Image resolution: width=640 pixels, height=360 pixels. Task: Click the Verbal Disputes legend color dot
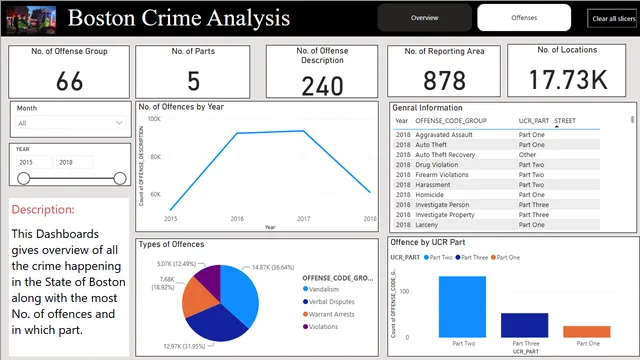tap(305, 302)
